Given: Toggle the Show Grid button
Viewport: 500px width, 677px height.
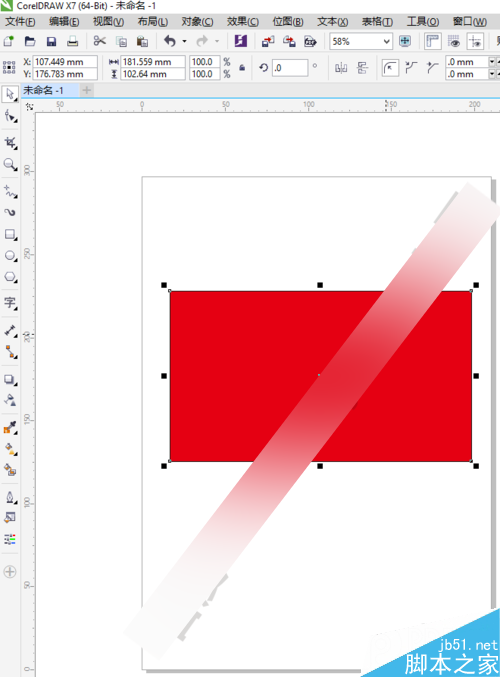Looking at the screenshot, I should tap(454, 41).
